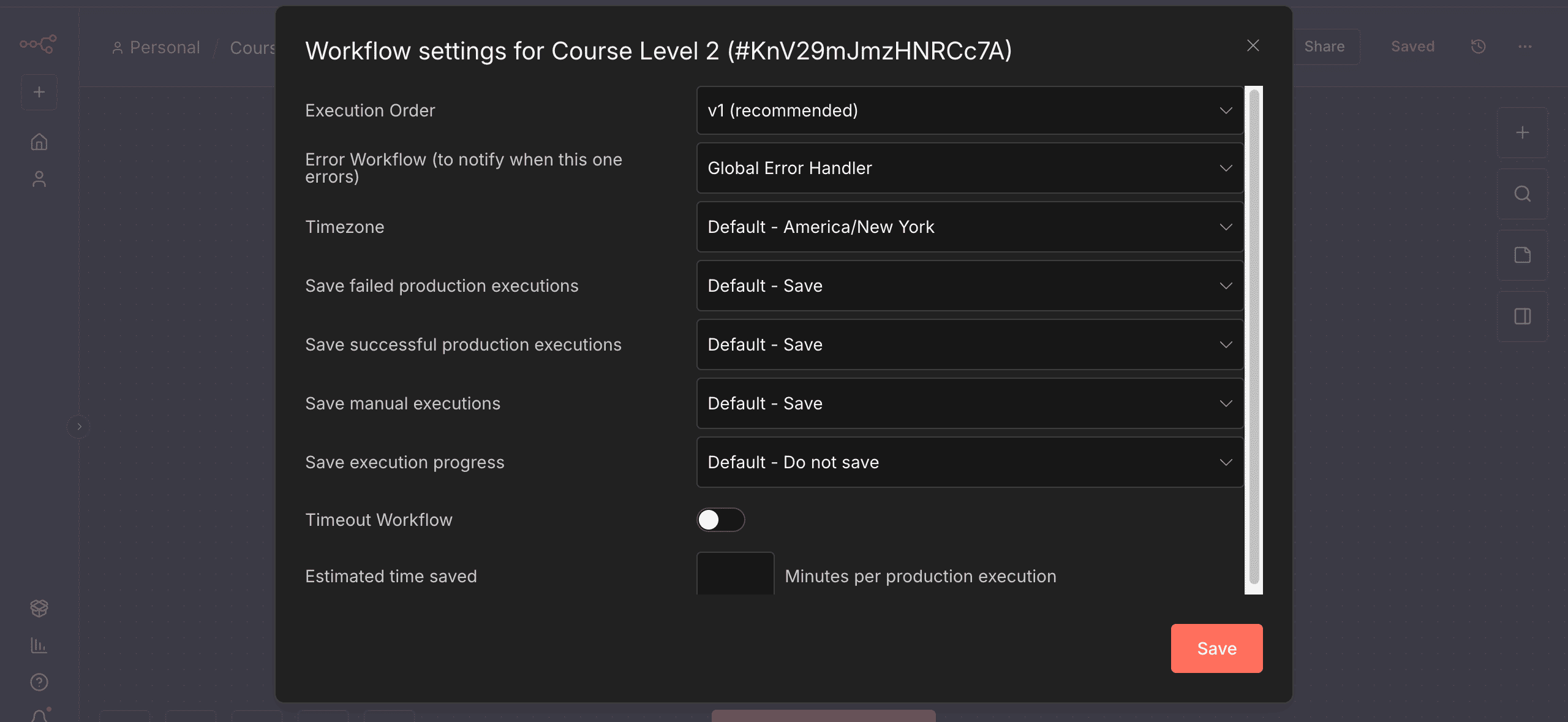Open the Timezone dropdown
This screenshot has height=722, width=1568.
click(970, 227)
